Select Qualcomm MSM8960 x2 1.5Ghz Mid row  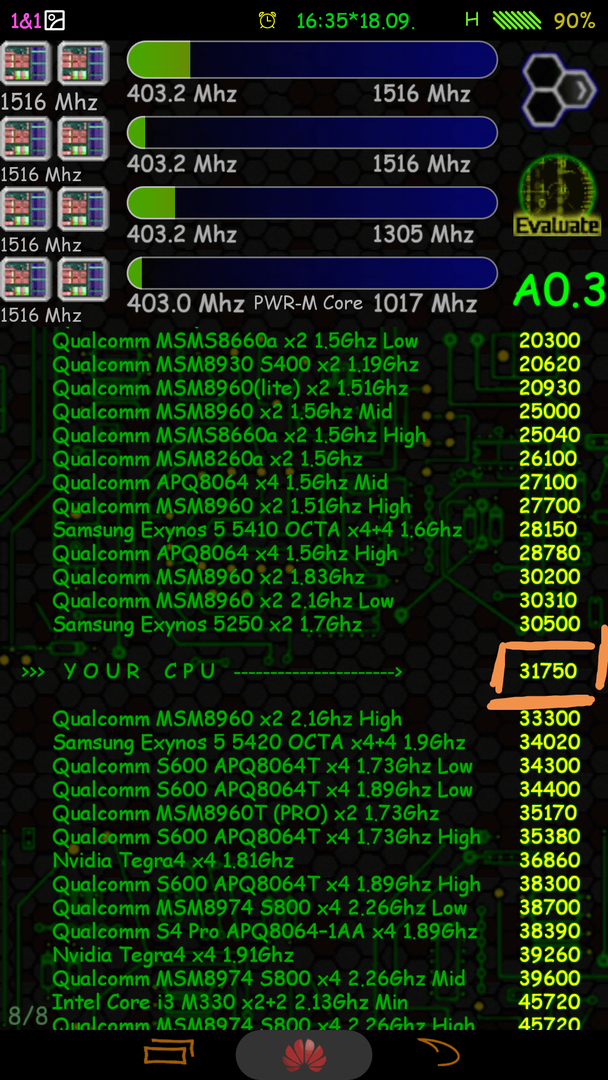tap(317, 411)
